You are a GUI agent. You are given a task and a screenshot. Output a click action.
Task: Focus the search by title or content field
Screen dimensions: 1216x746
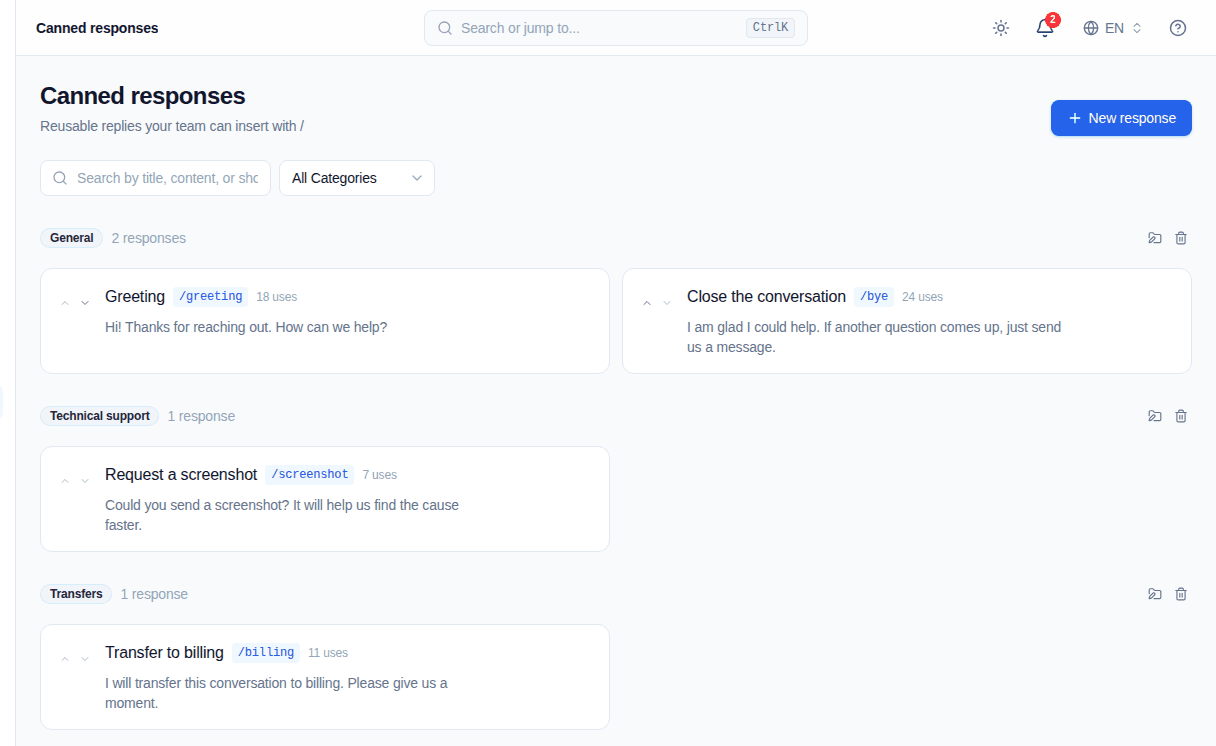click(155, 178)
